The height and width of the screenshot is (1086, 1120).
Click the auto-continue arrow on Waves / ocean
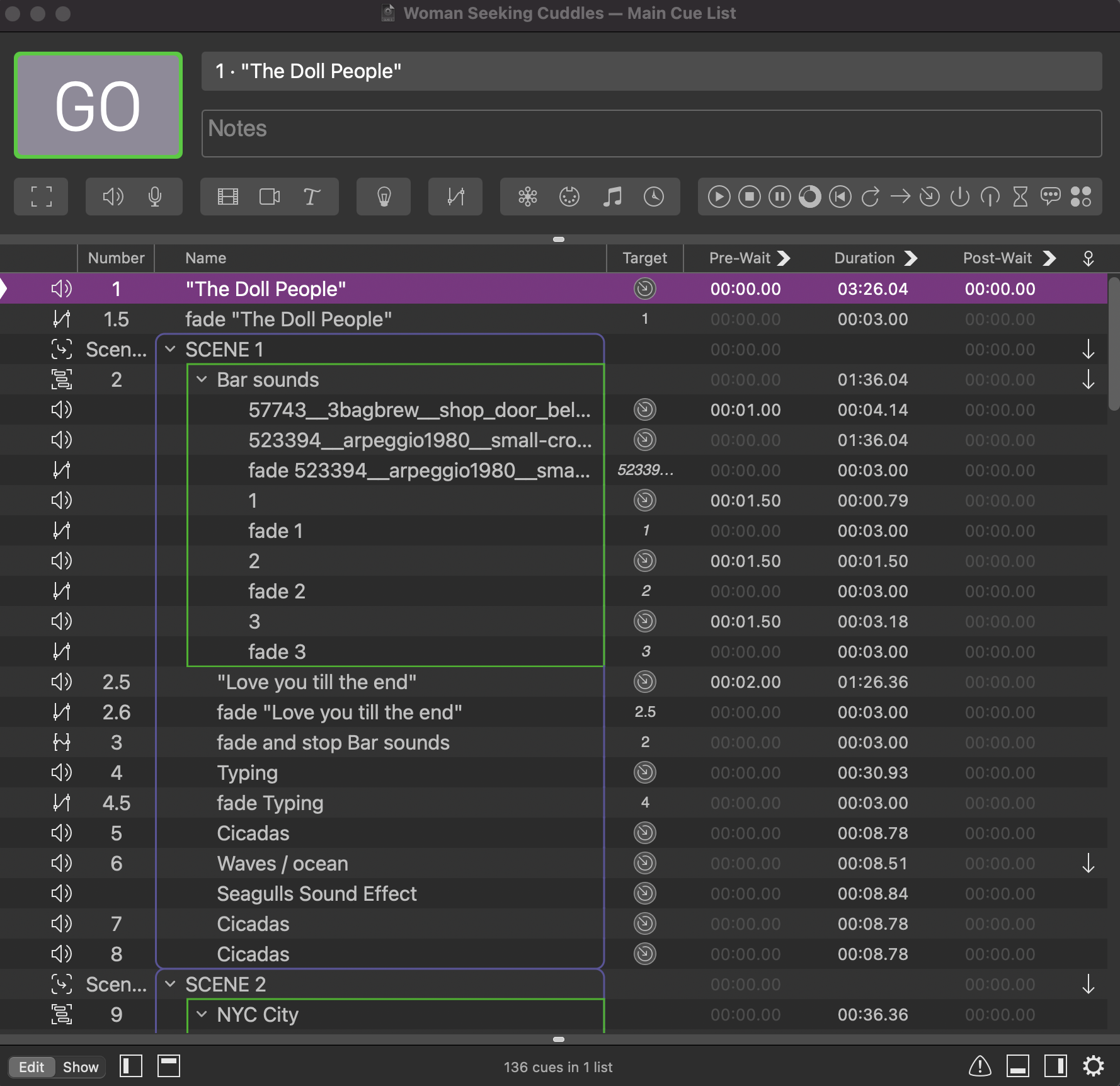pyautogui.click(x=1089, y=864)
